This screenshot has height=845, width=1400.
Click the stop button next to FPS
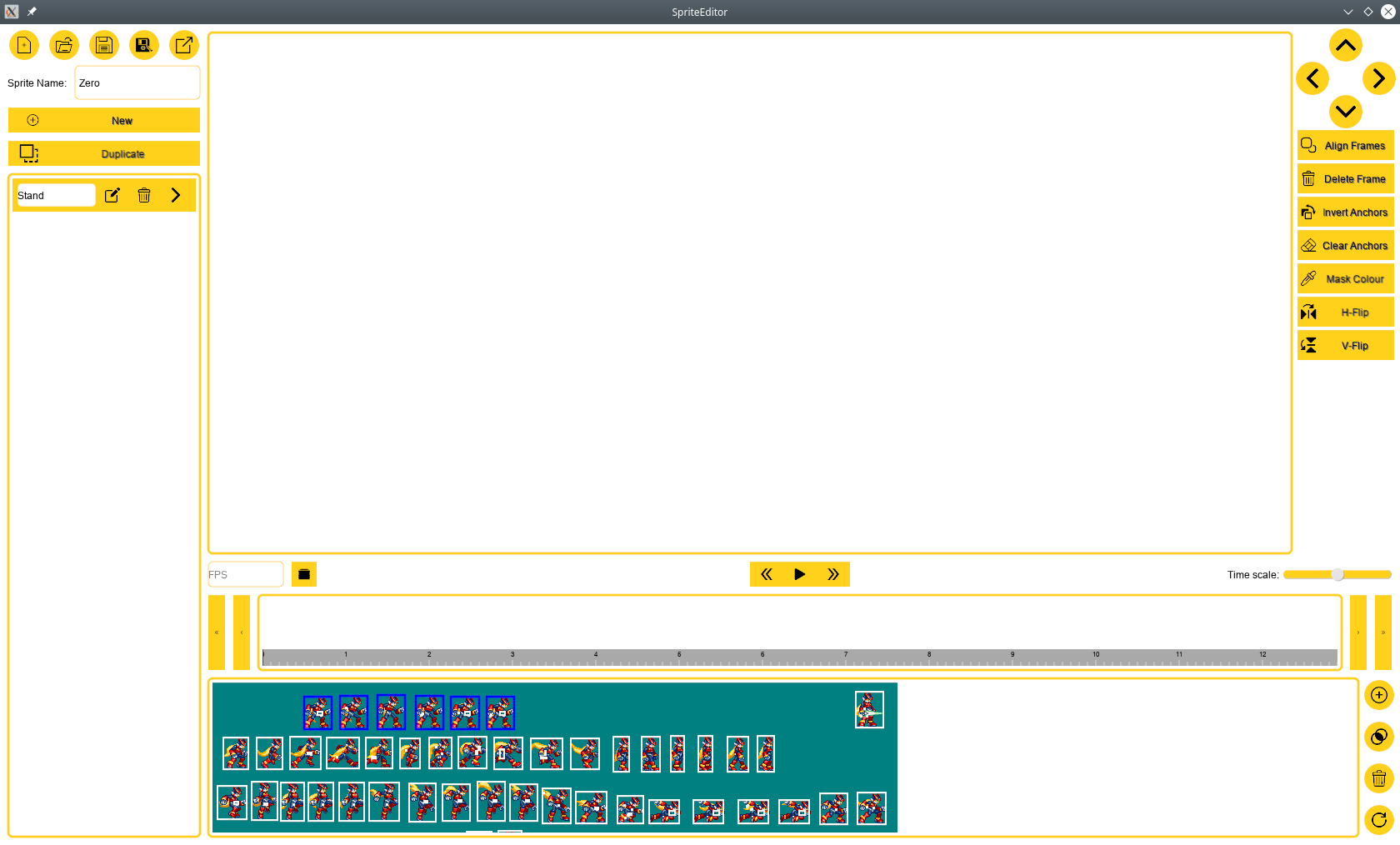304,574
